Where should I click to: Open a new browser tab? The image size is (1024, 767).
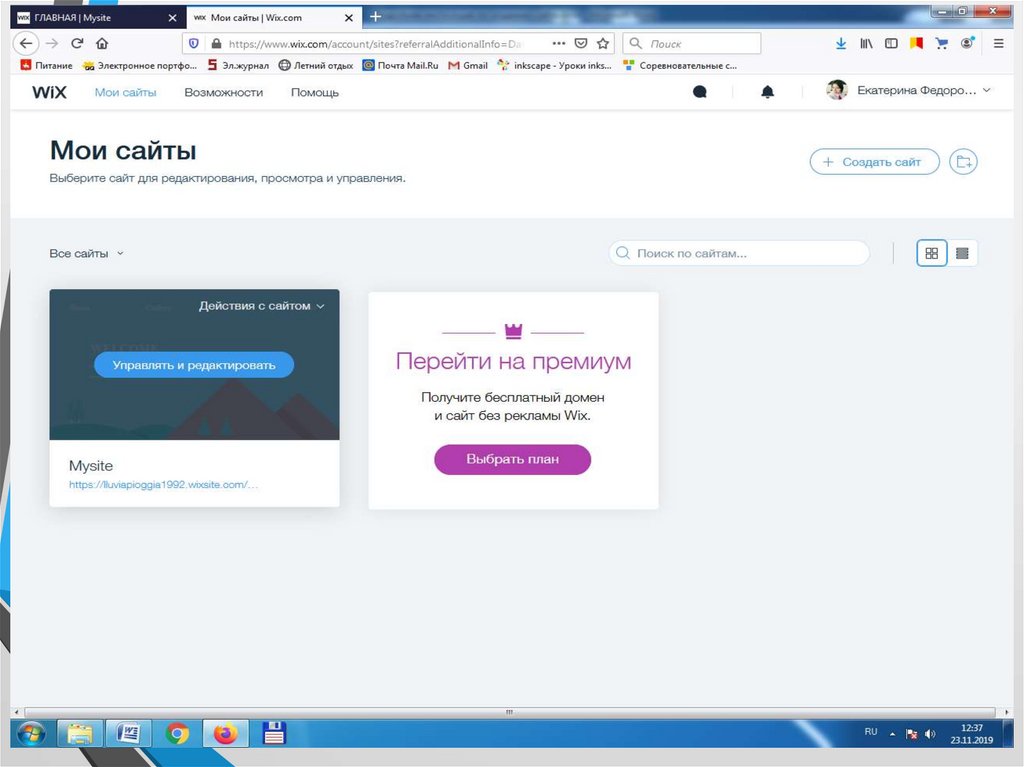click(376, 17)
